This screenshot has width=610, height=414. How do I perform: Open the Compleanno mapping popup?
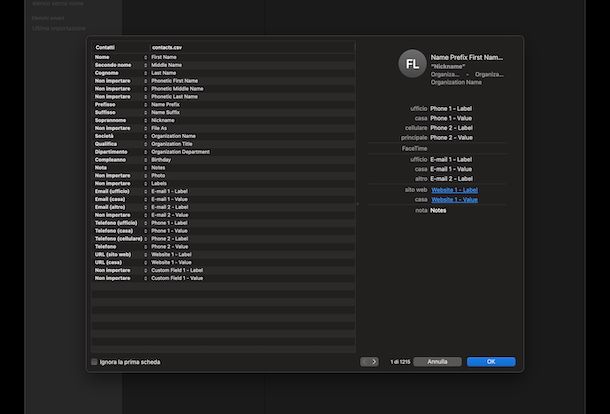(x=120, y=160)
